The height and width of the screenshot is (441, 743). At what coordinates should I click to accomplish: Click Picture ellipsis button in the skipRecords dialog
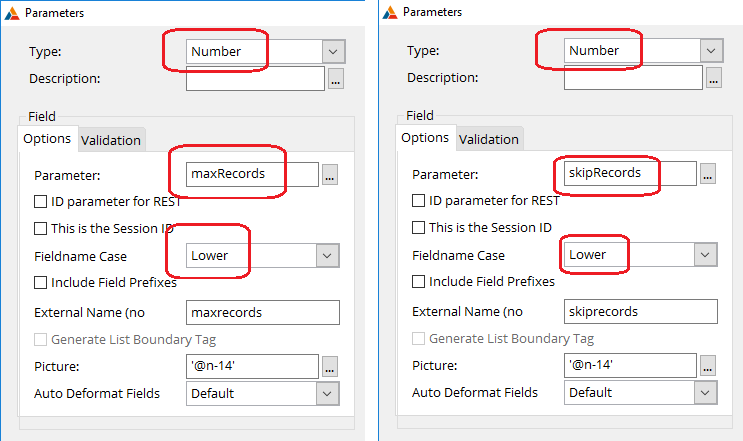708,366
